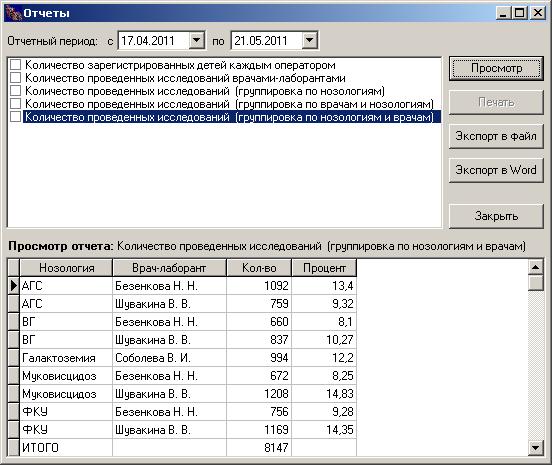The image size is (552, 465).
Task: Select cell with count 1169
Action: 259,429
